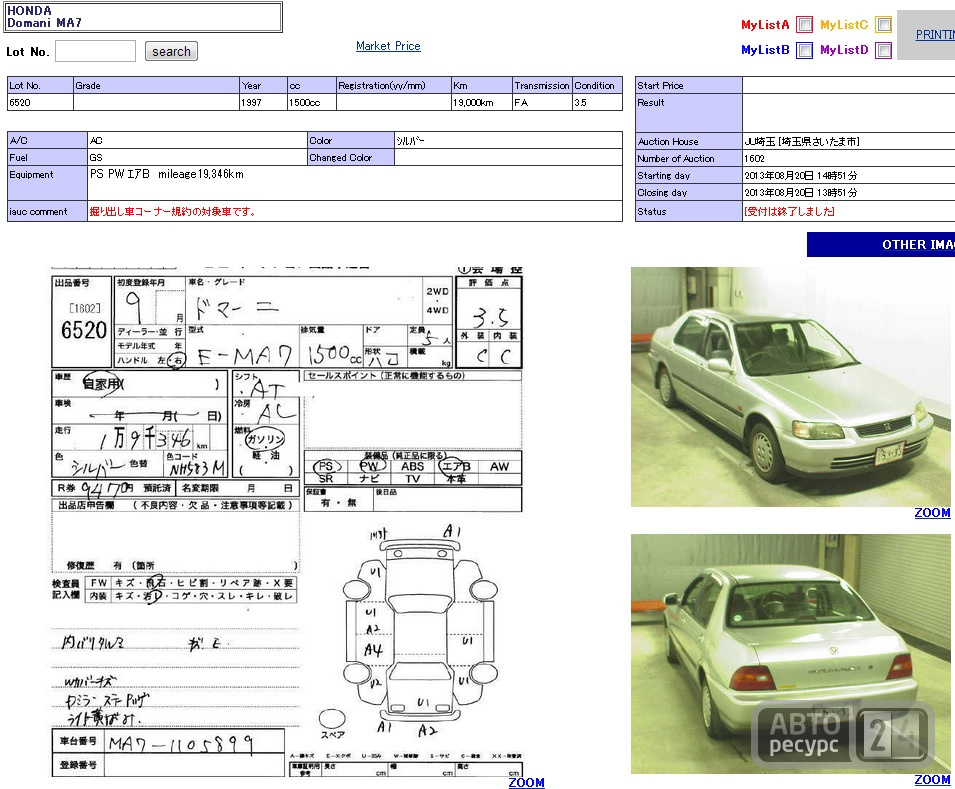955x789 pixels.
Task: Select equipment text PS PW mileage19,346km
Action: click(167, 174)
